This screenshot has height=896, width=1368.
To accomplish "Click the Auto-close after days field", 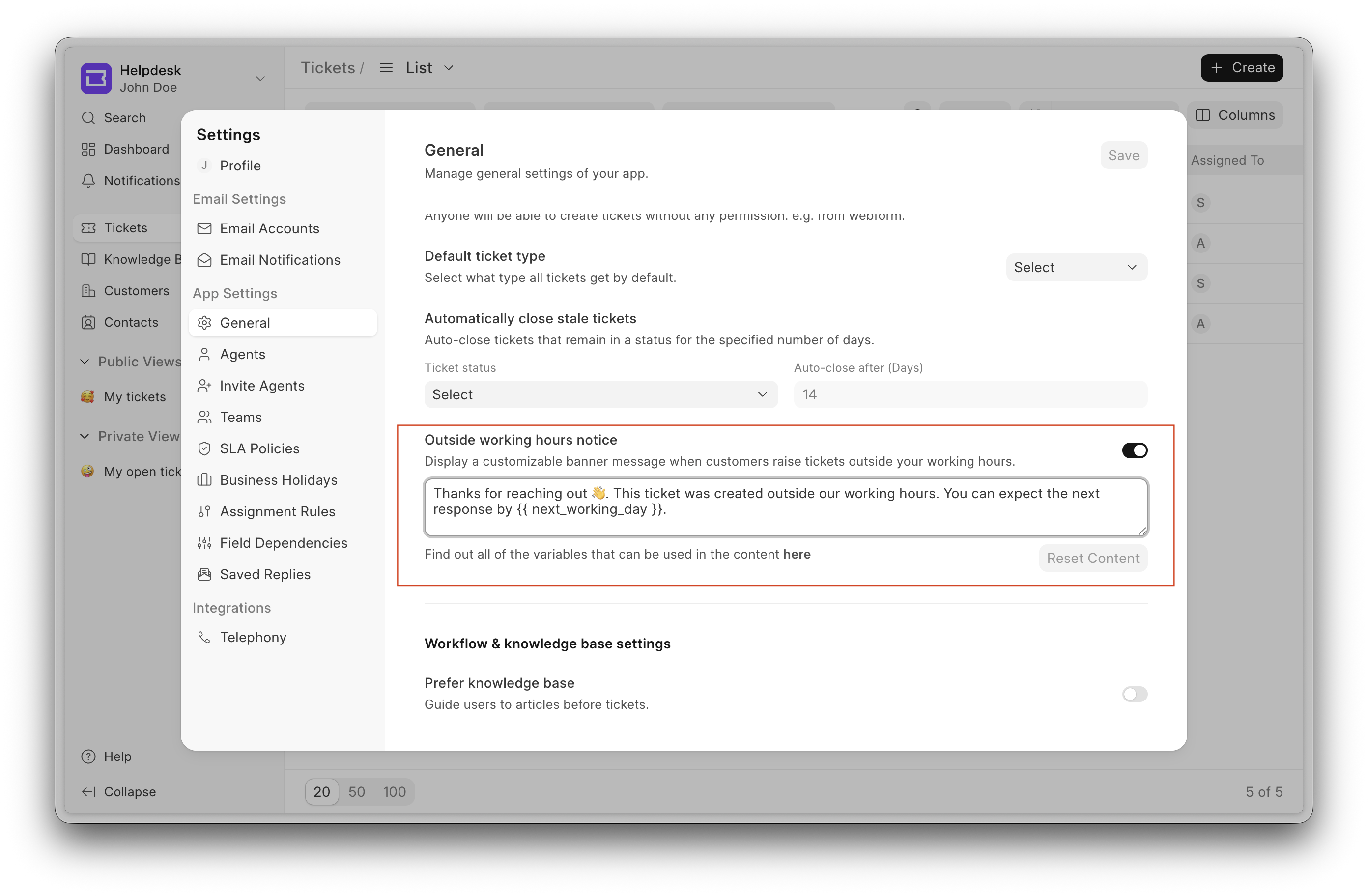I will coord(970,395).
